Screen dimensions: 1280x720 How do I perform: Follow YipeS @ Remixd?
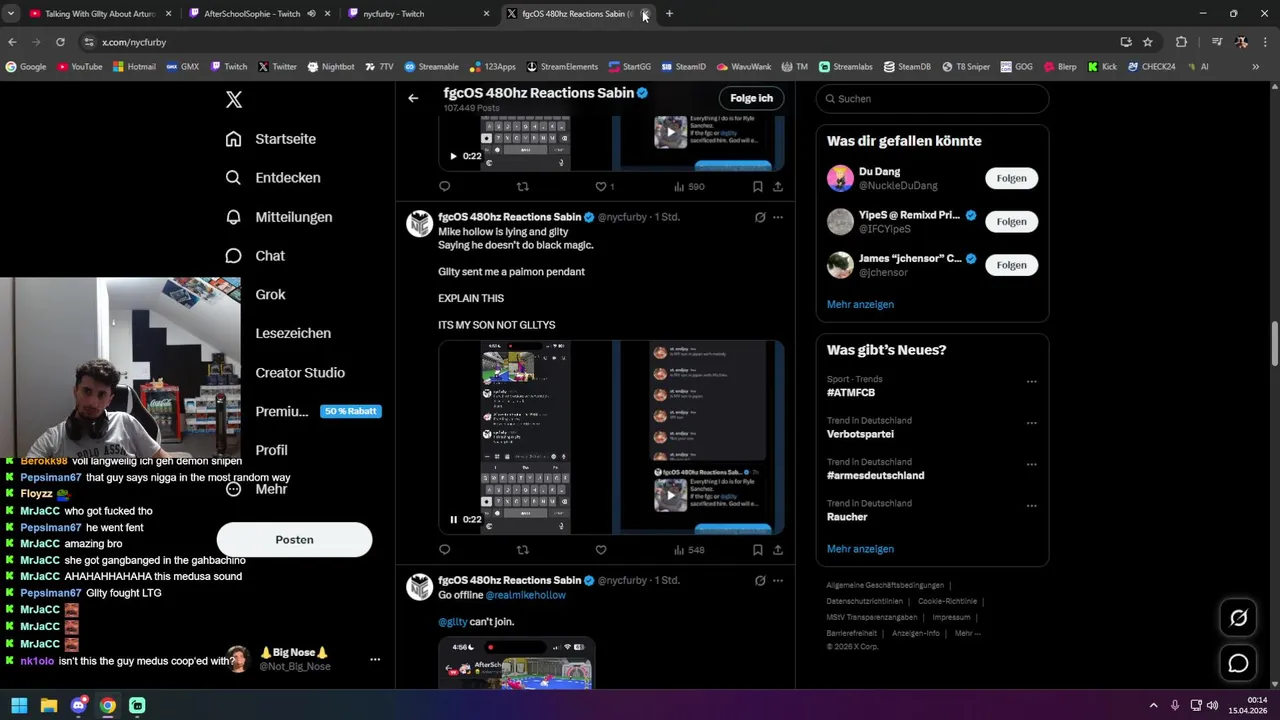1011,221
